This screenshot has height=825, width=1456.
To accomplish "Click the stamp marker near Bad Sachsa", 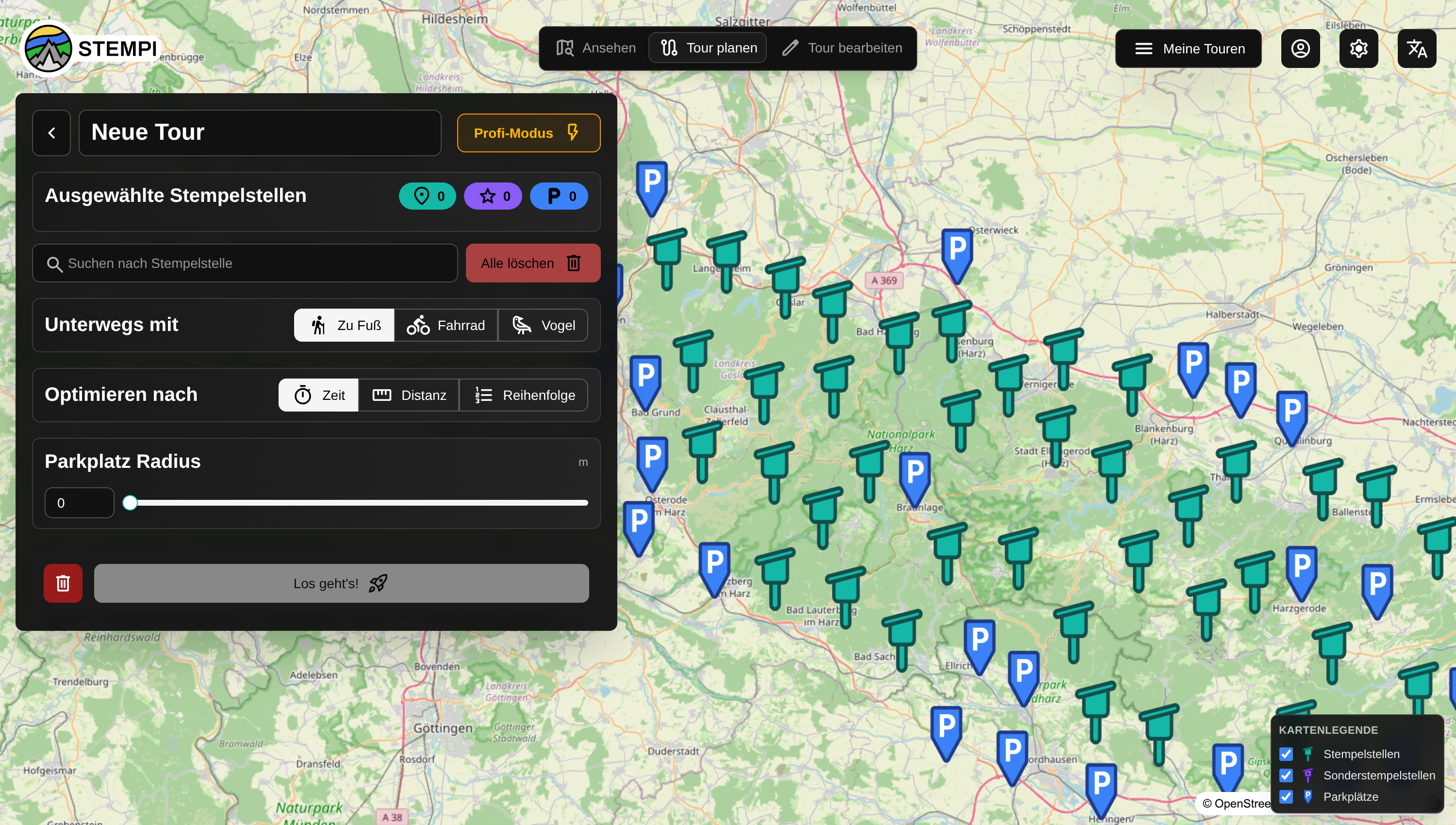I will point(901,640).
